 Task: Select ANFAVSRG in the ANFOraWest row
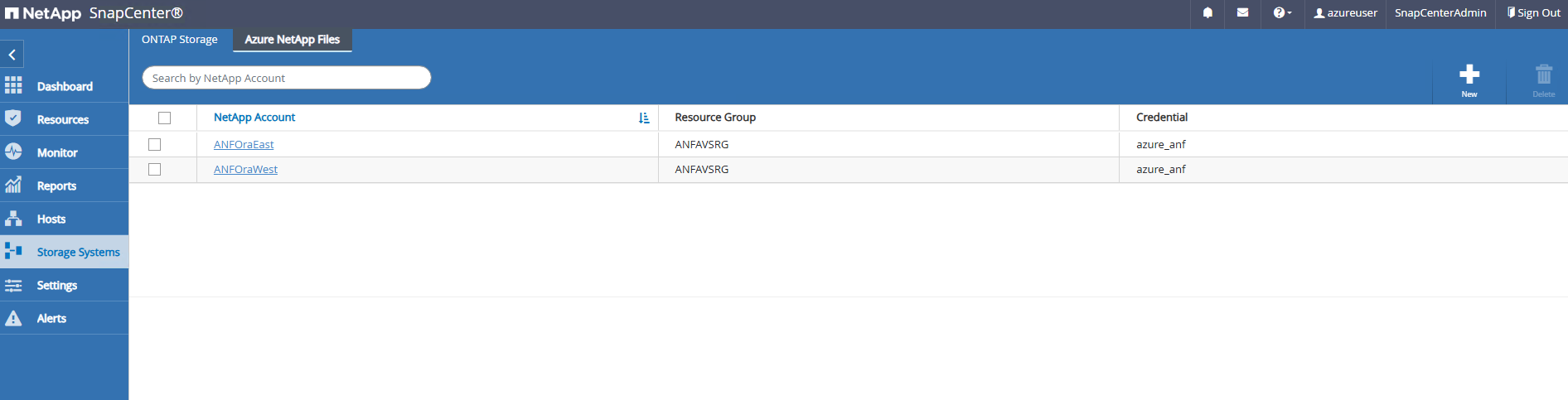(x=702, y=169)
